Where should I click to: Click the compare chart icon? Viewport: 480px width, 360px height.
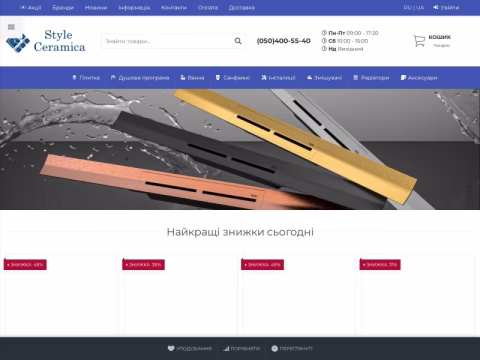pos(226,348)
